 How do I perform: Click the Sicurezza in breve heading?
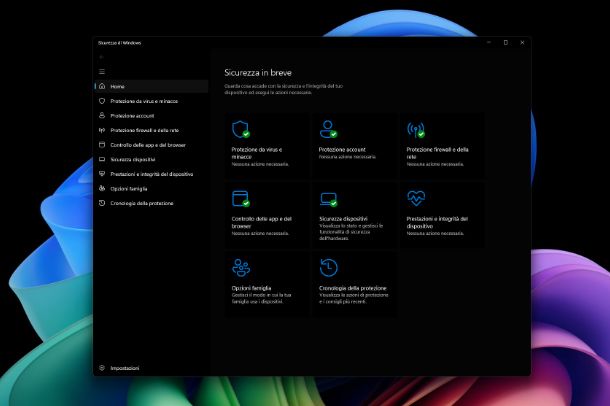pyautogui.click(x=258, y=73)
